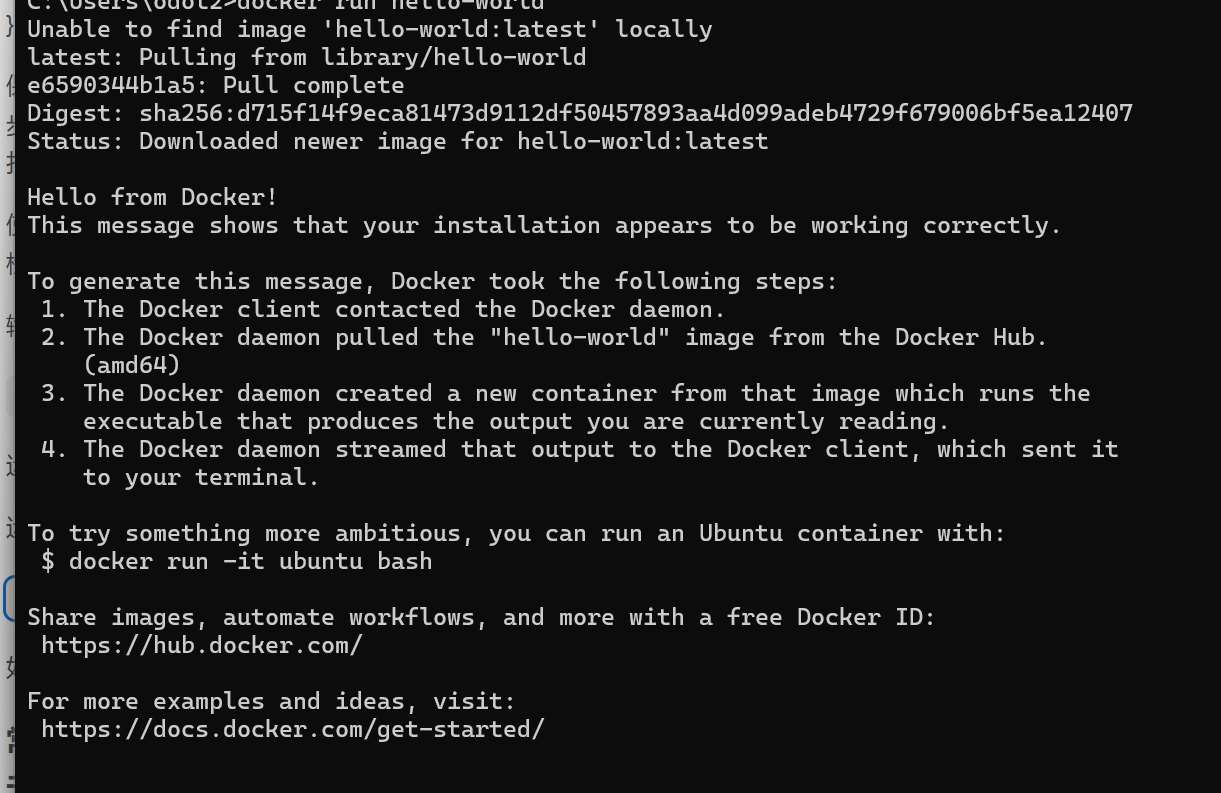
Task: Click the 'Share images, automate workflows' line
Action: coord(481,617)
